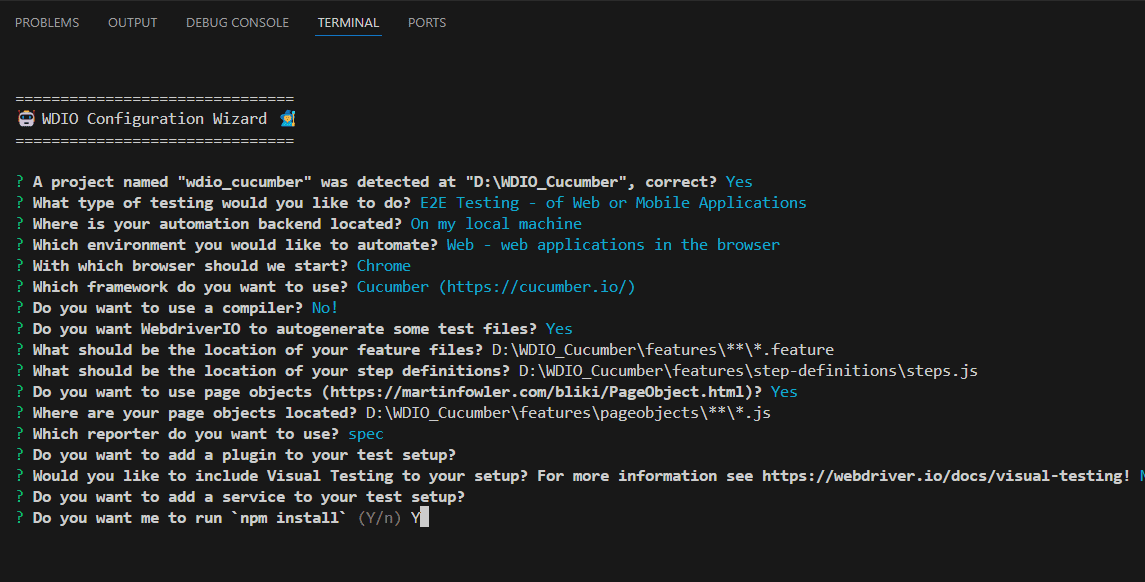Click the question mark before npm install prompt
Viewport: 1145px width, 582px height.
(18, 517)
